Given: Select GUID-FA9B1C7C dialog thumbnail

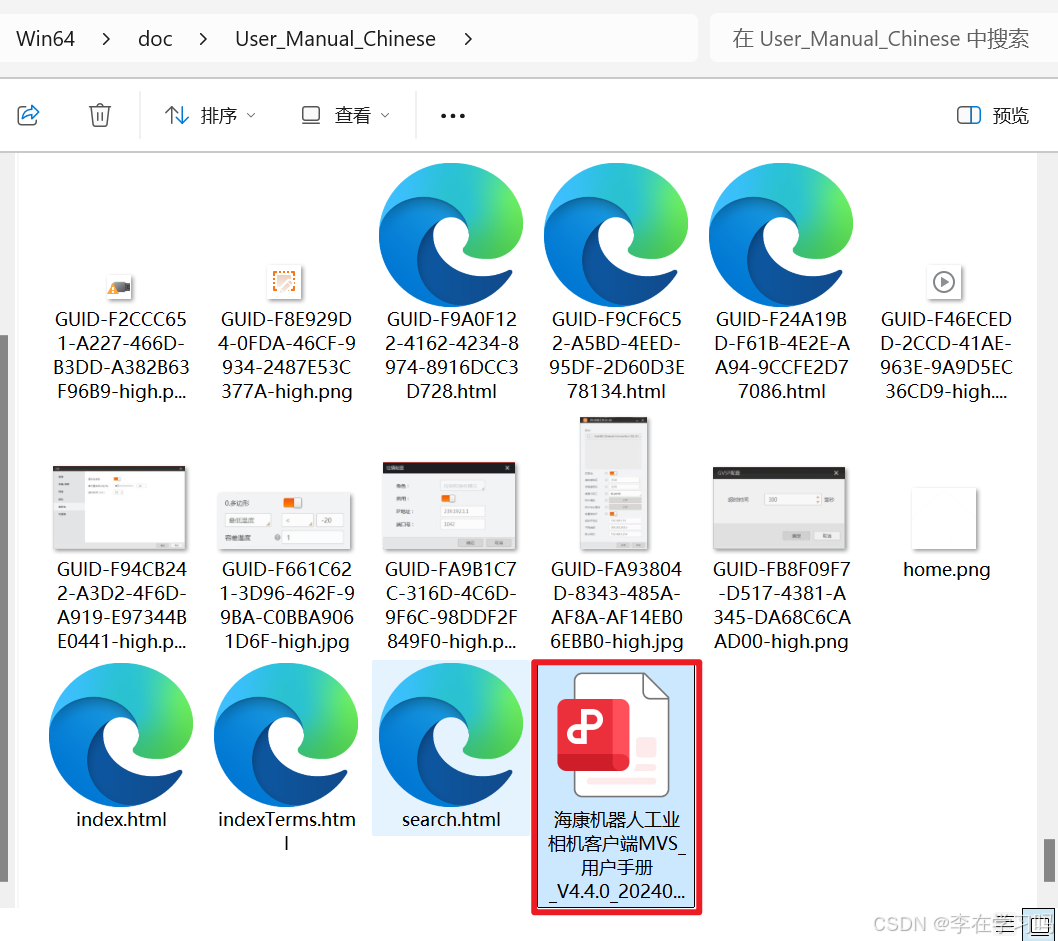Looking at the screenshot, I should 449,505.
